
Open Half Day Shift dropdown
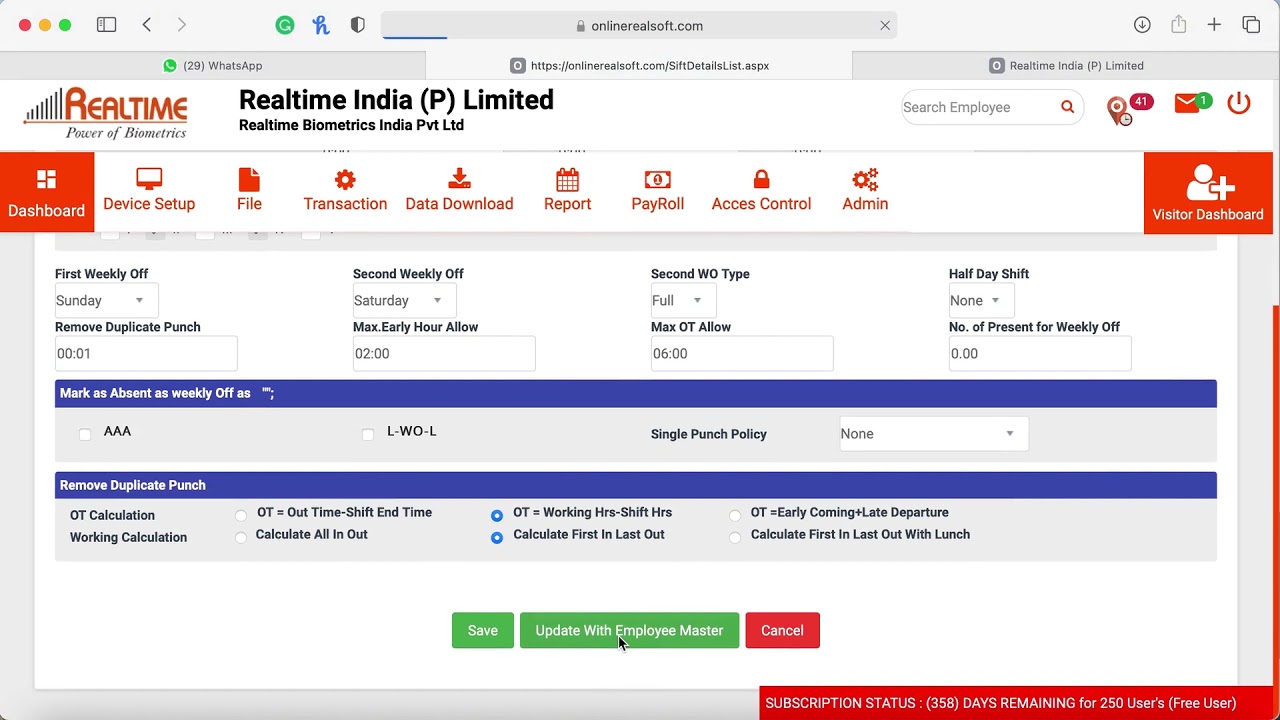coord(981,300)
